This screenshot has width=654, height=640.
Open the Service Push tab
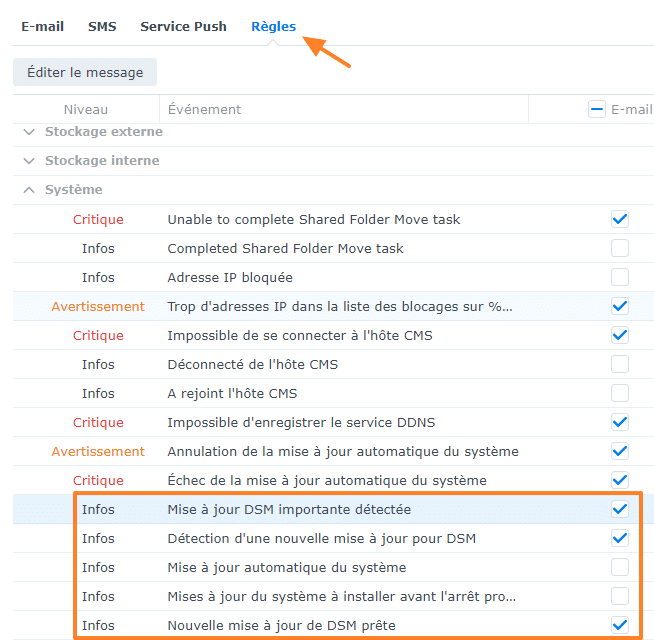coord(183,27)
